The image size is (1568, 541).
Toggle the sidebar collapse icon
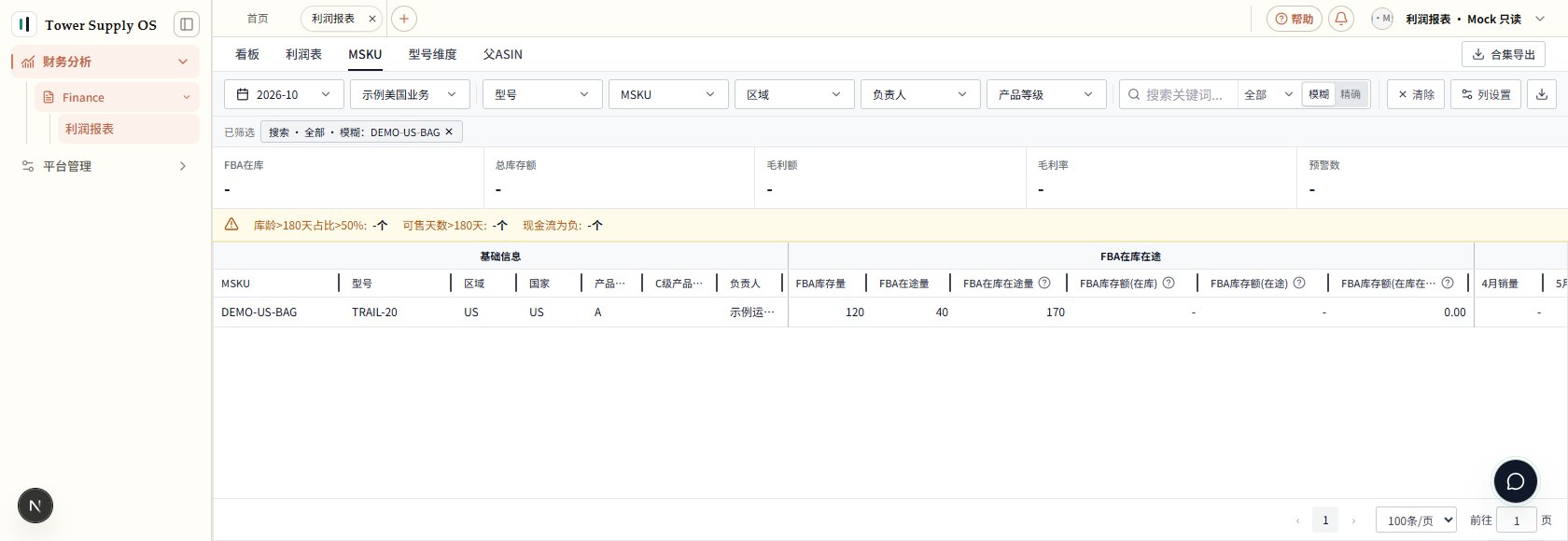[x=187, y=24]
